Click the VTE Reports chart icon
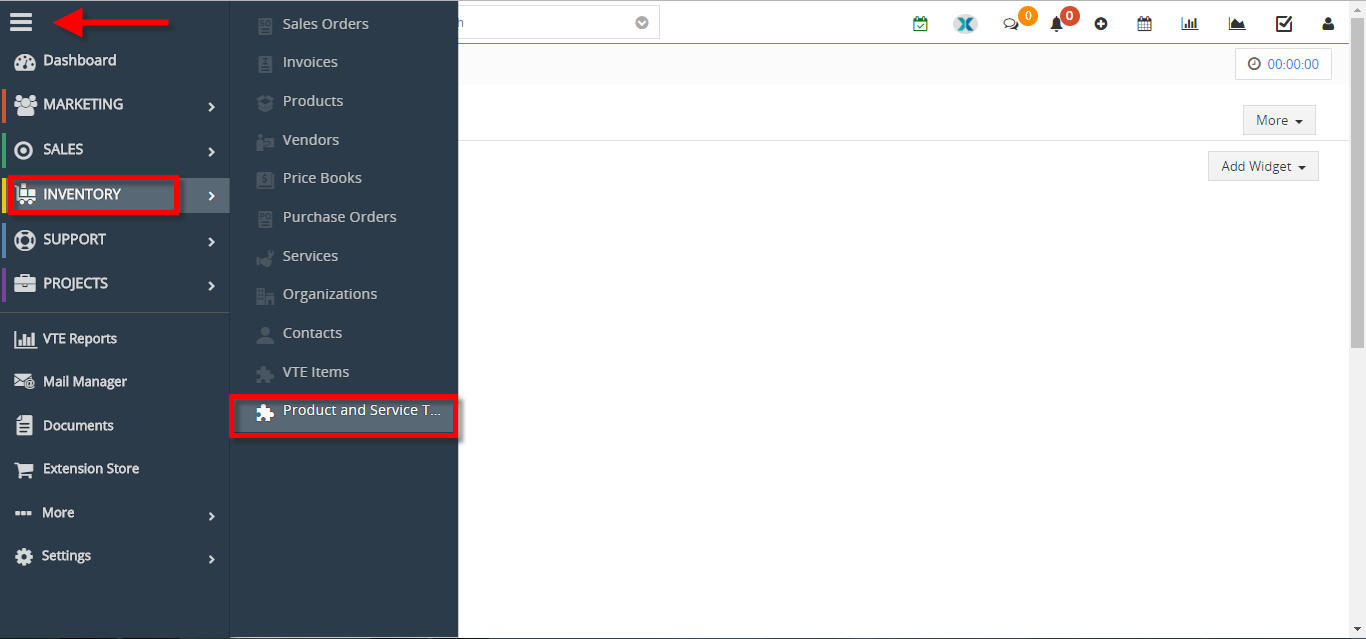Viewport: 1366px width, 639px height. click(25, 339)
